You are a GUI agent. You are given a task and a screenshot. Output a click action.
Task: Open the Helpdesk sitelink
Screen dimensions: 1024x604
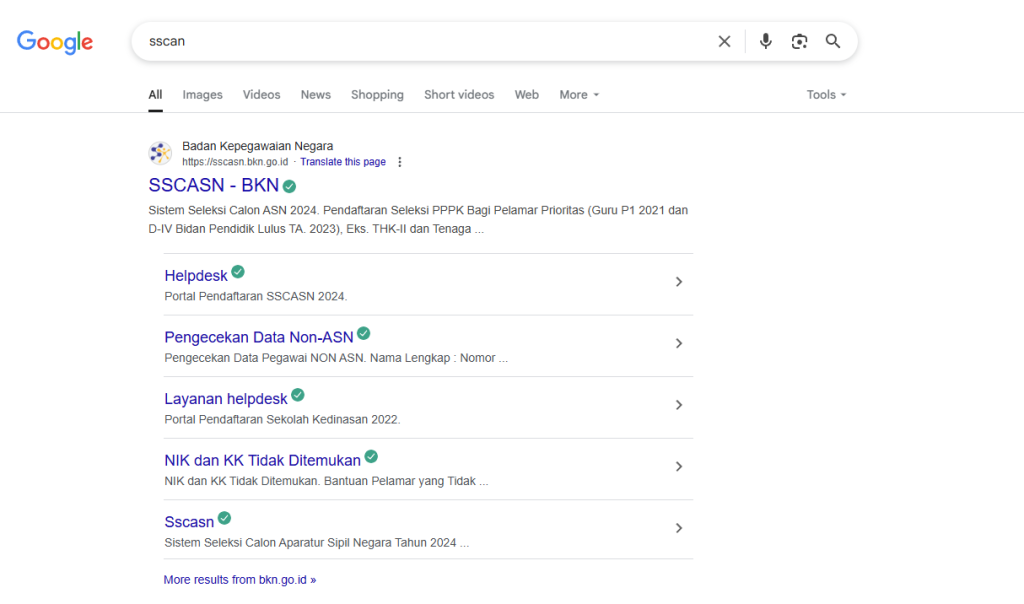coord(196,276)
